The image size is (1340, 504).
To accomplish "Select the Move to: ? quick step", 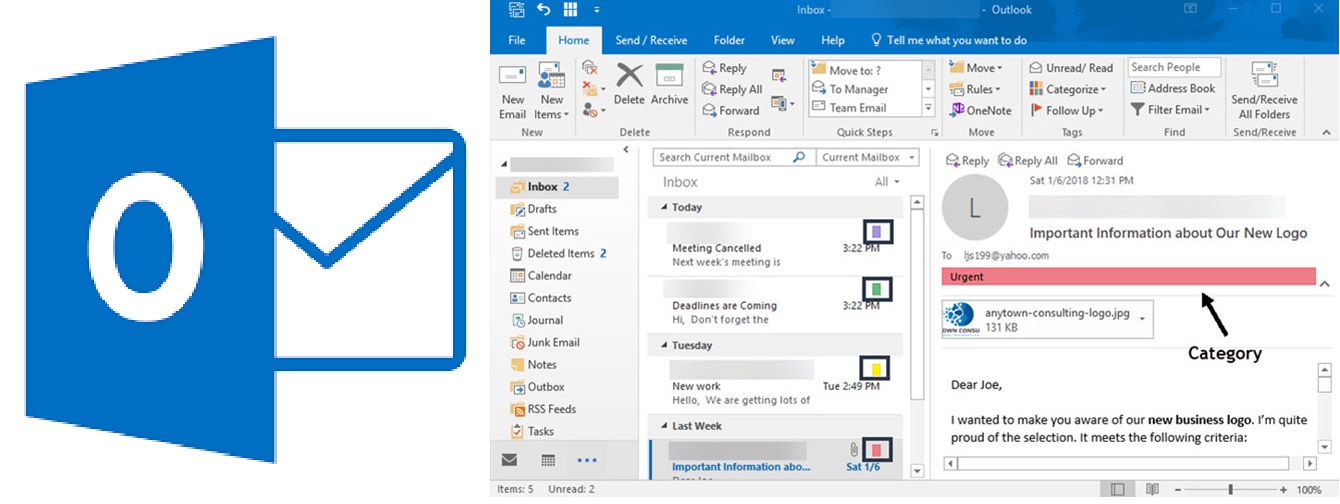I will tap(866, 70).
